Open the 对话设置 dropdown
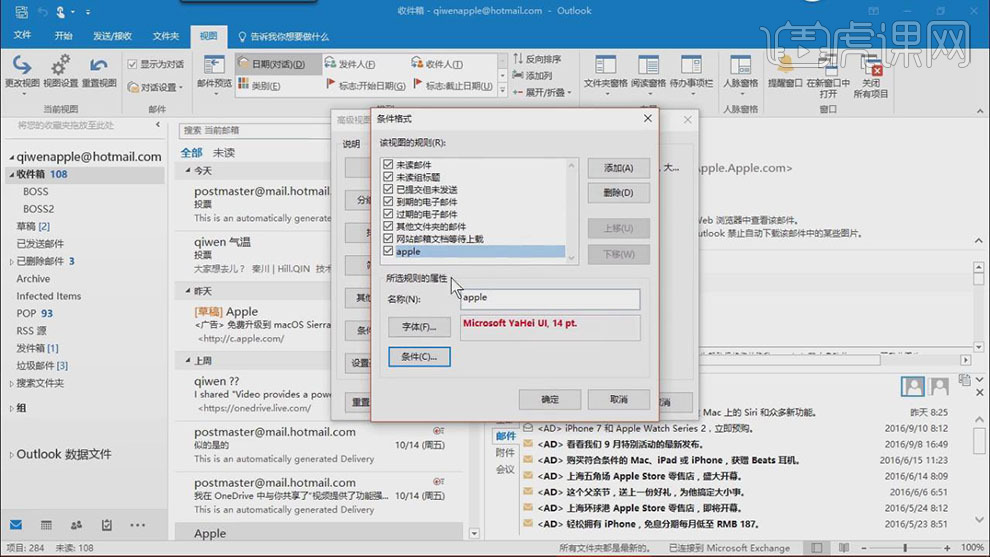 (x=155, y=87)
